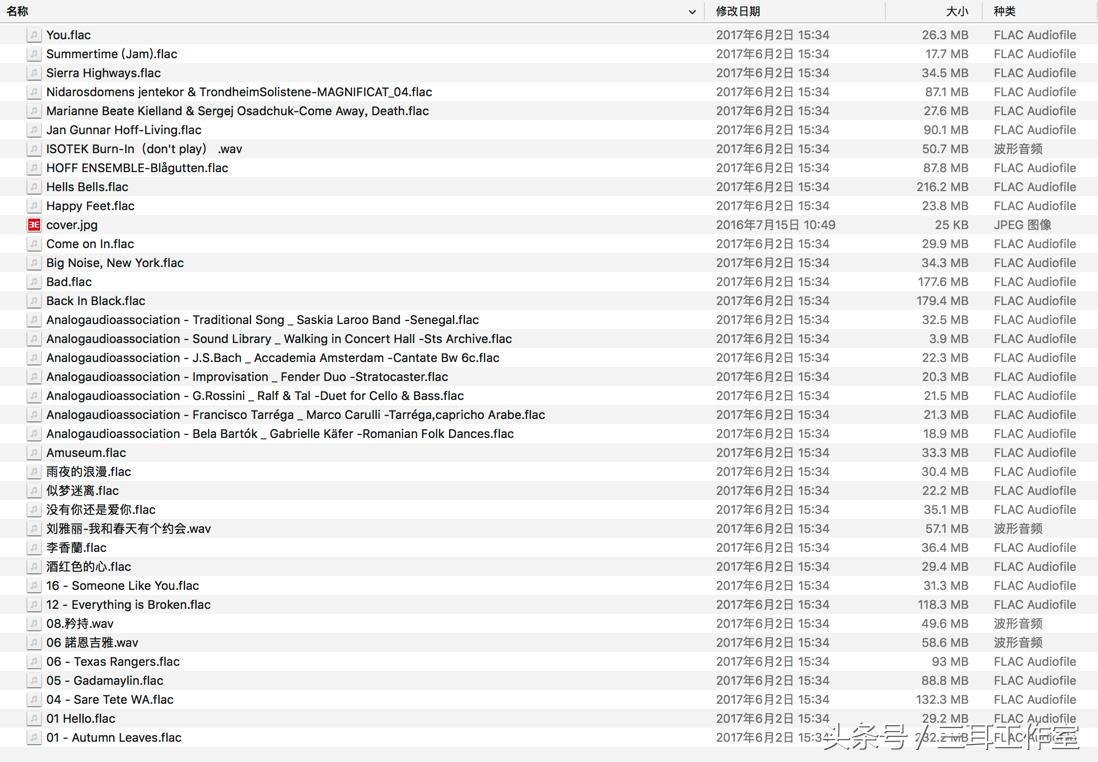Sort by the 种类 column header

(x=1005, y=11)
